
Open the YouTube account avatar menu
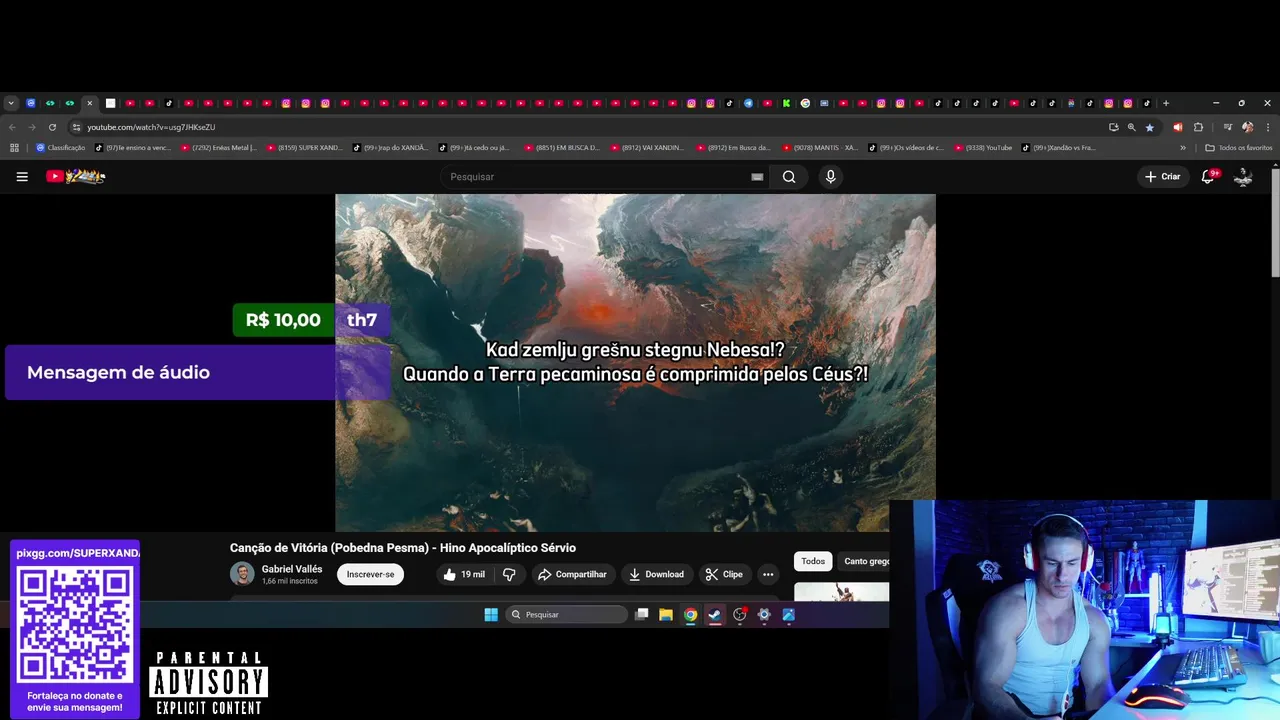pos(1243,177)
